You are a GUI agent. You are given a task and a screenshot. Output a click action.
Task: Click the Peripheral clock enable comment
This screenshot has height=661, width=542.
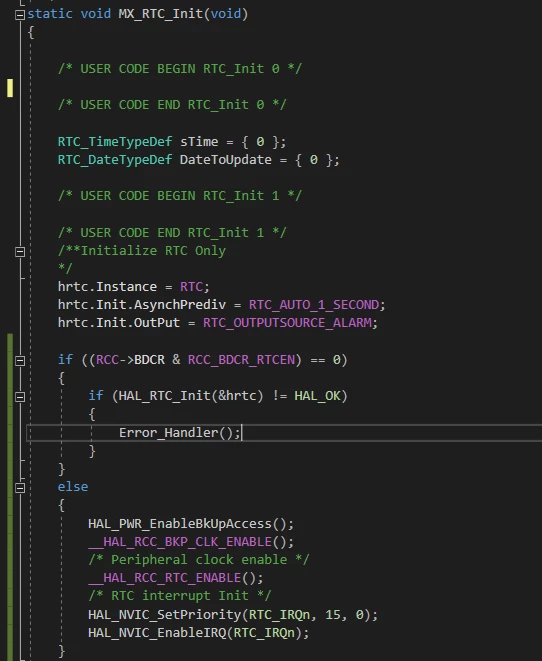(x=199, y=560)
